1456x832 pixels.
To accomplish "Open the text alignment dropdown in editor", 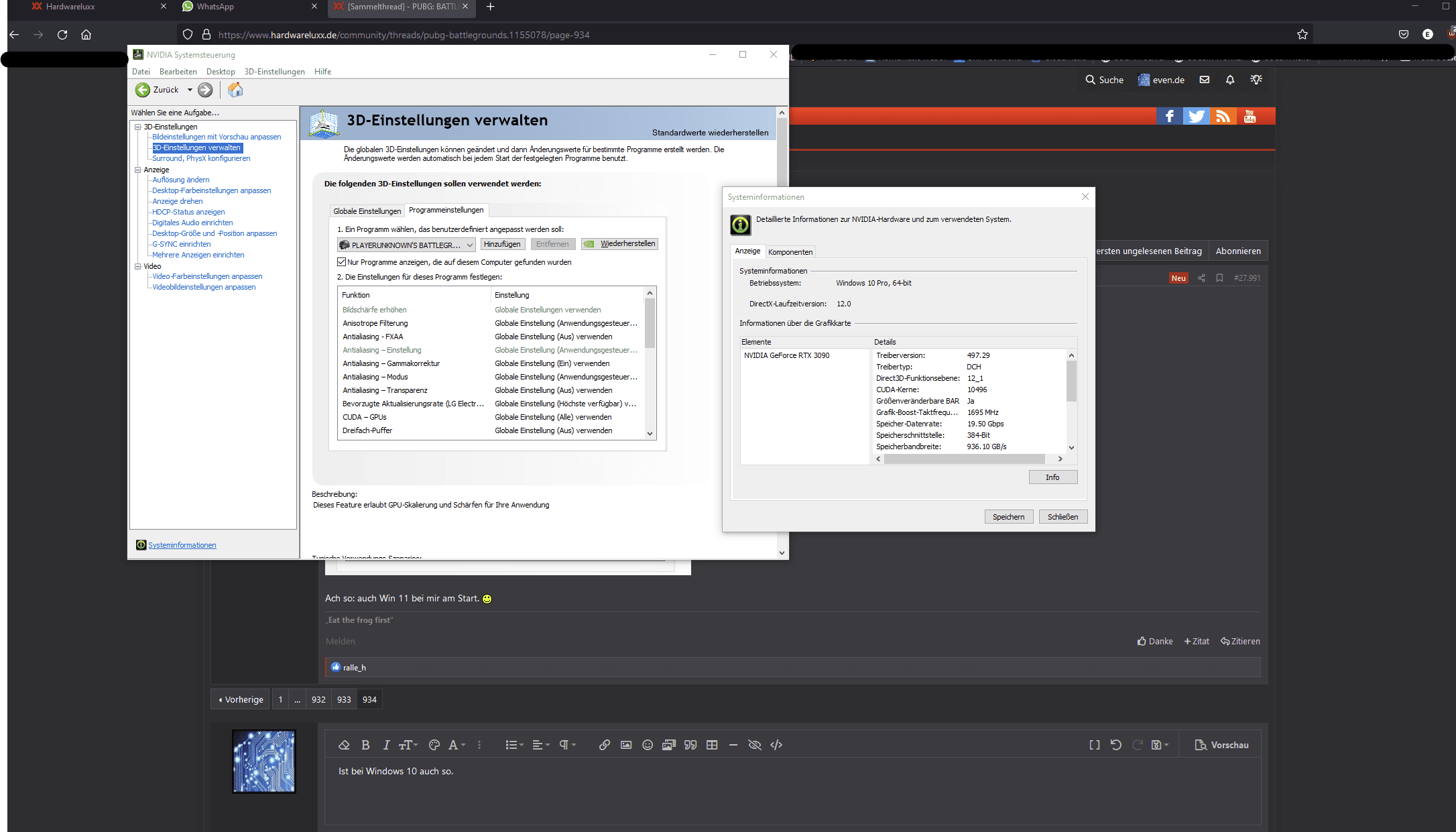I will point(541,745).
